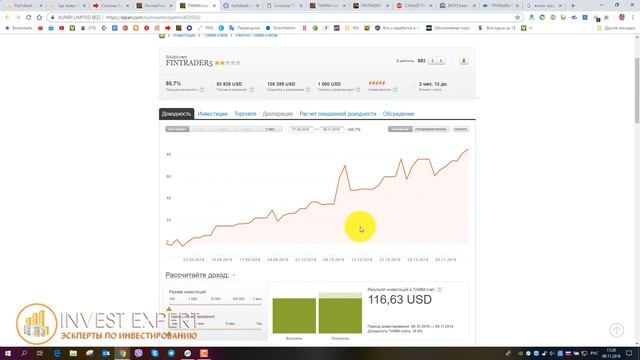Viewport: 640px width, 360px height.
Task: Click the chart start date field
Action: pos(301,129)
